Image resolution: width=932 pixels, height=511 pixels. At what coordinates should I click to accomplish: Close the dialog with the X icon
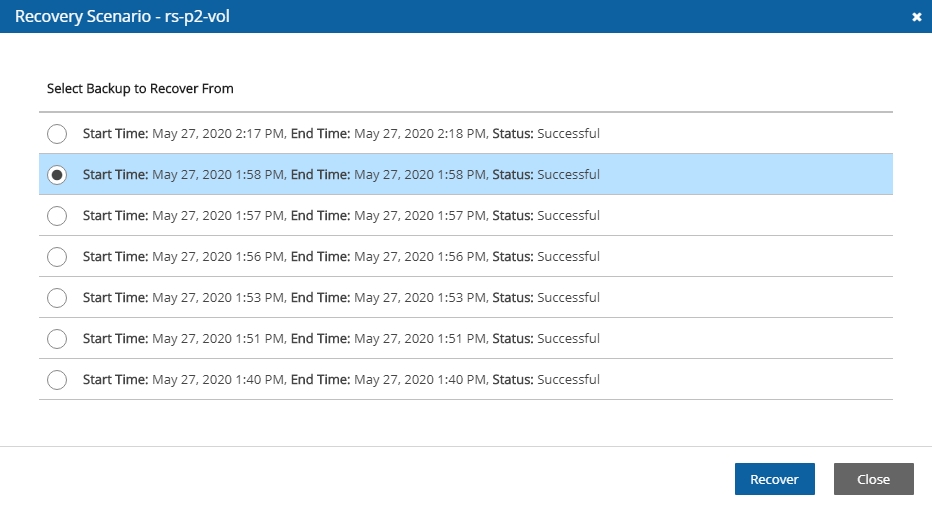click(x=916, y=17)
